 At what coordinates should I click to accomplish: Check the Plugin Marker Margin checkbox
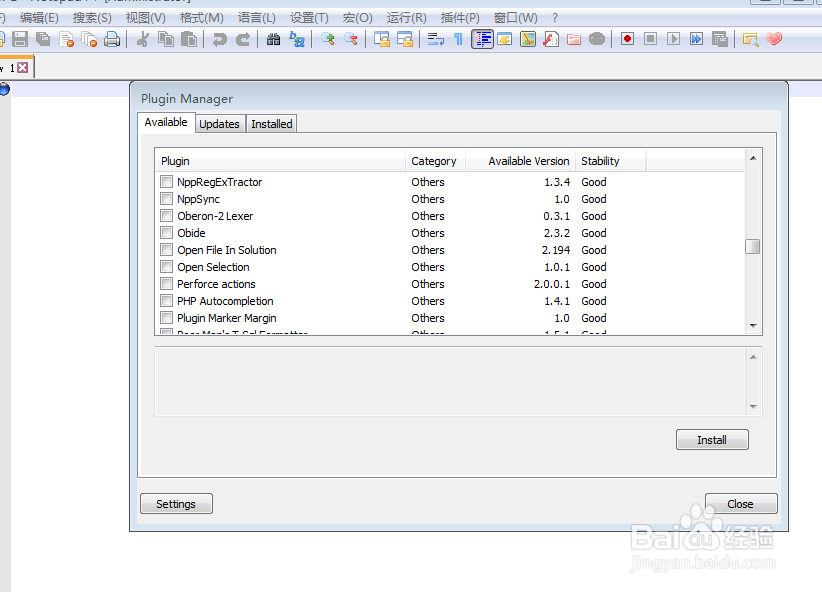(166, 318)
